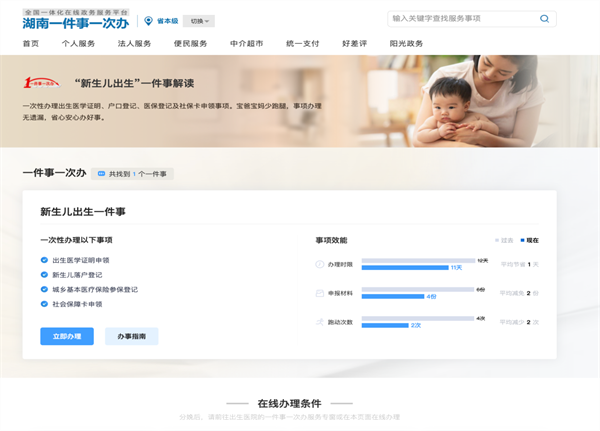Screen dimensions: 600x431
Task: Click the blue icon in the 共找到 tag
Action: coord(101,174)
